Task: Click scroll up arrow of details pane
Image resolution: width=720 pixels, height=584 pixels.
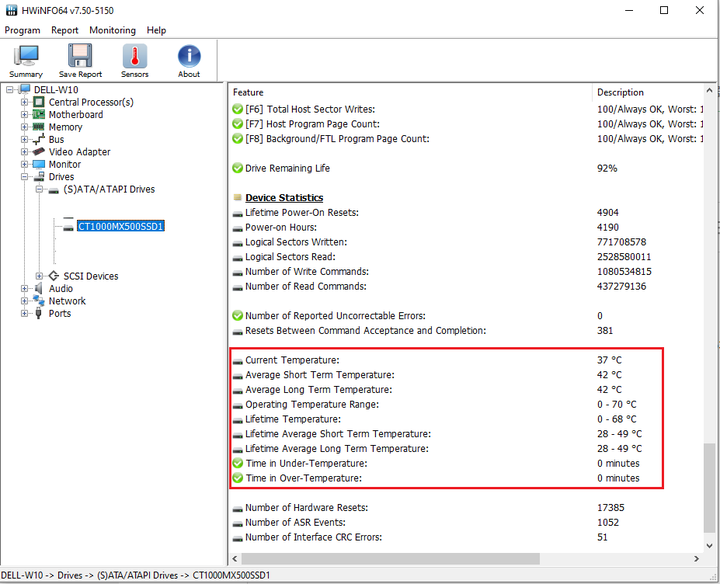Action: (x=709, y=90)
